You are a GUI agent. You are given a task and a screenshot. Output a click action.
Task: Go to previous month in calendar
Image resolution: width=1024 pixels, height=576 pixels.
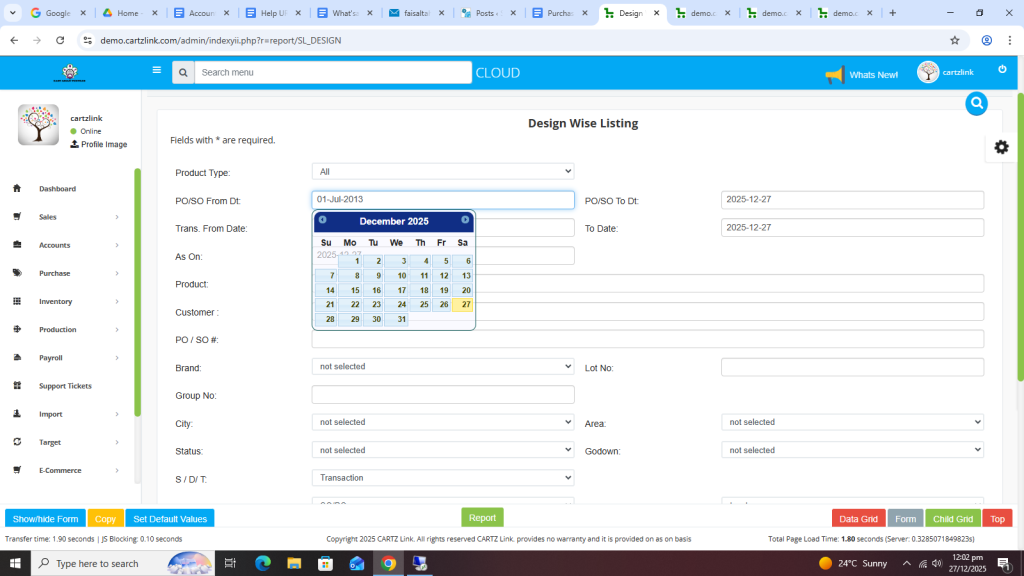pos(322,220)
